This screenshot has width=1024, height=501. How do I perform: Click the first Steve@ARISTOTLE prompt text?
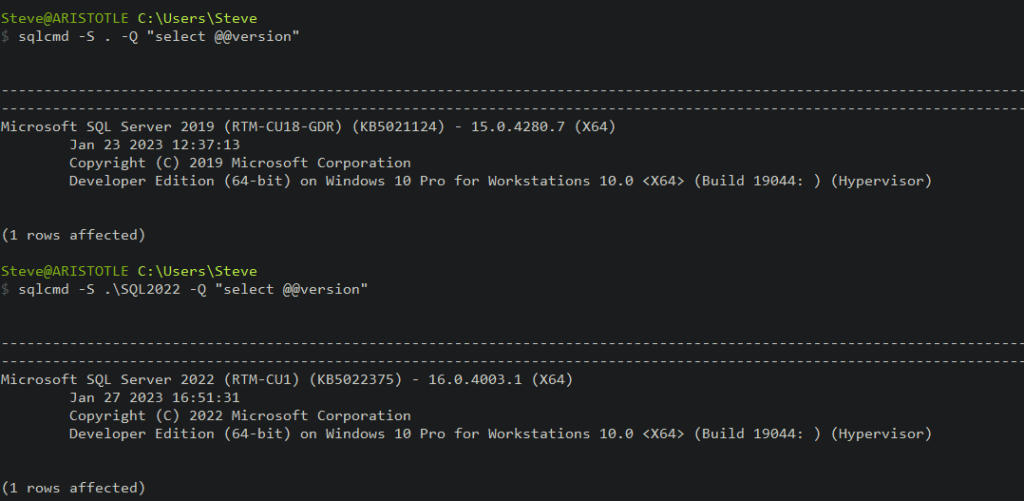tap(65, 18)
